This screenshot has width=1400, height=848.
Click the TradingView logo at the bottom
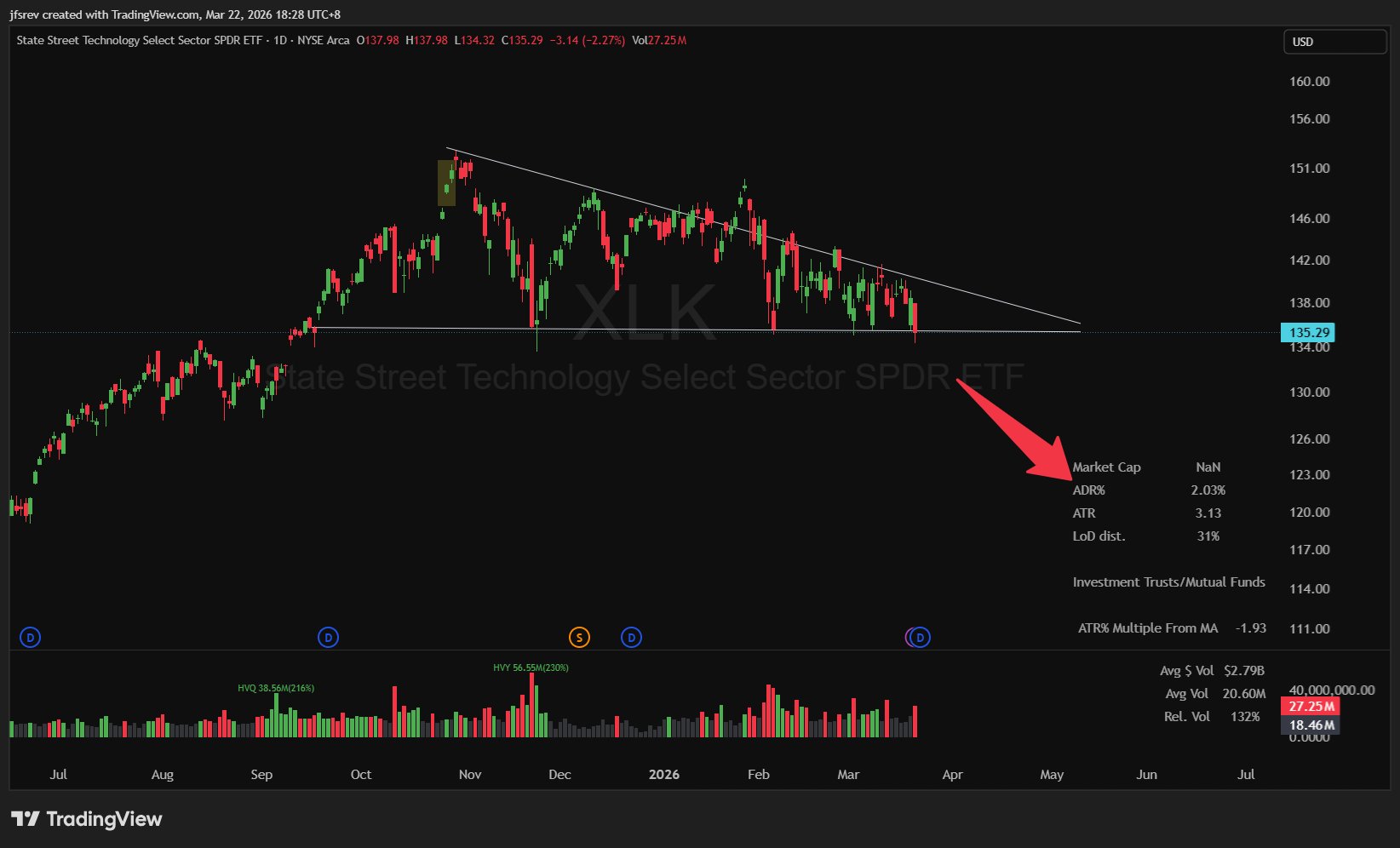tap(86, 819)
